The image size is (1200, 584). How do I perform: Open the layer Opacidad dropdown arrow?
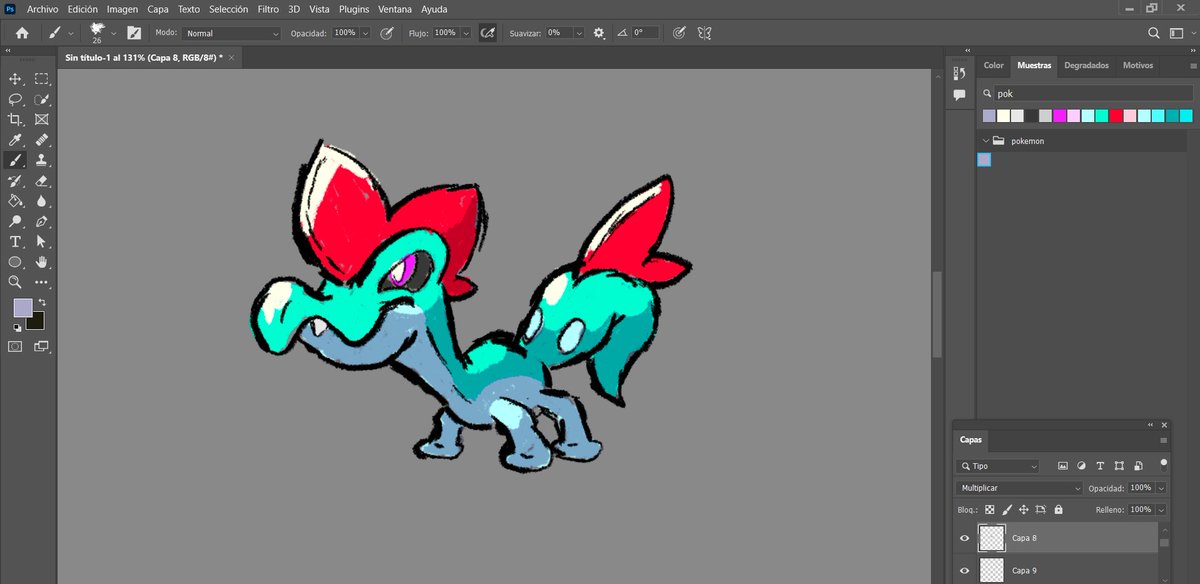pos(1162,488)
